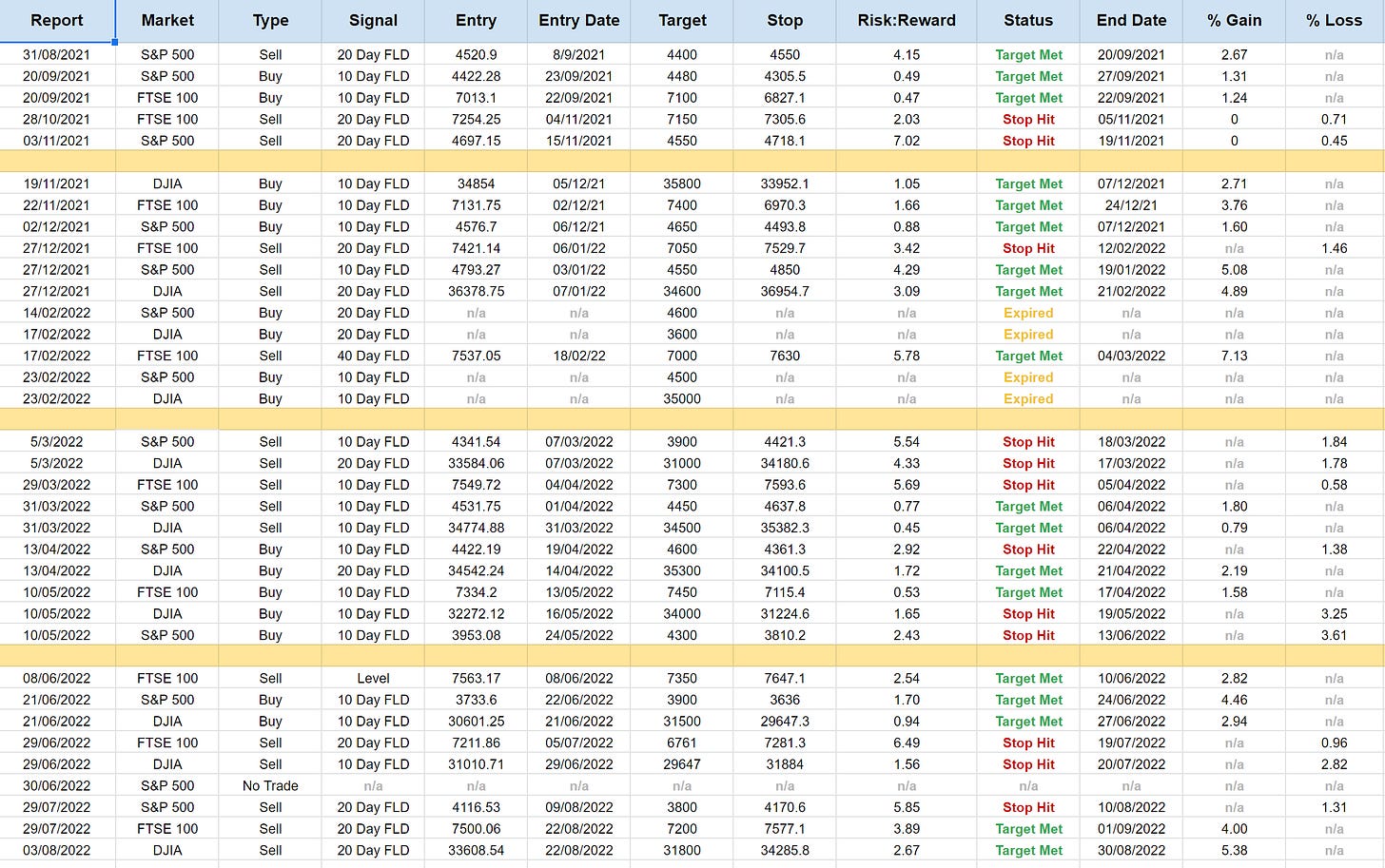Select the risk:reward value 4.15
The width and height of the screenshot is (1385, 868).
click(907, 55)
